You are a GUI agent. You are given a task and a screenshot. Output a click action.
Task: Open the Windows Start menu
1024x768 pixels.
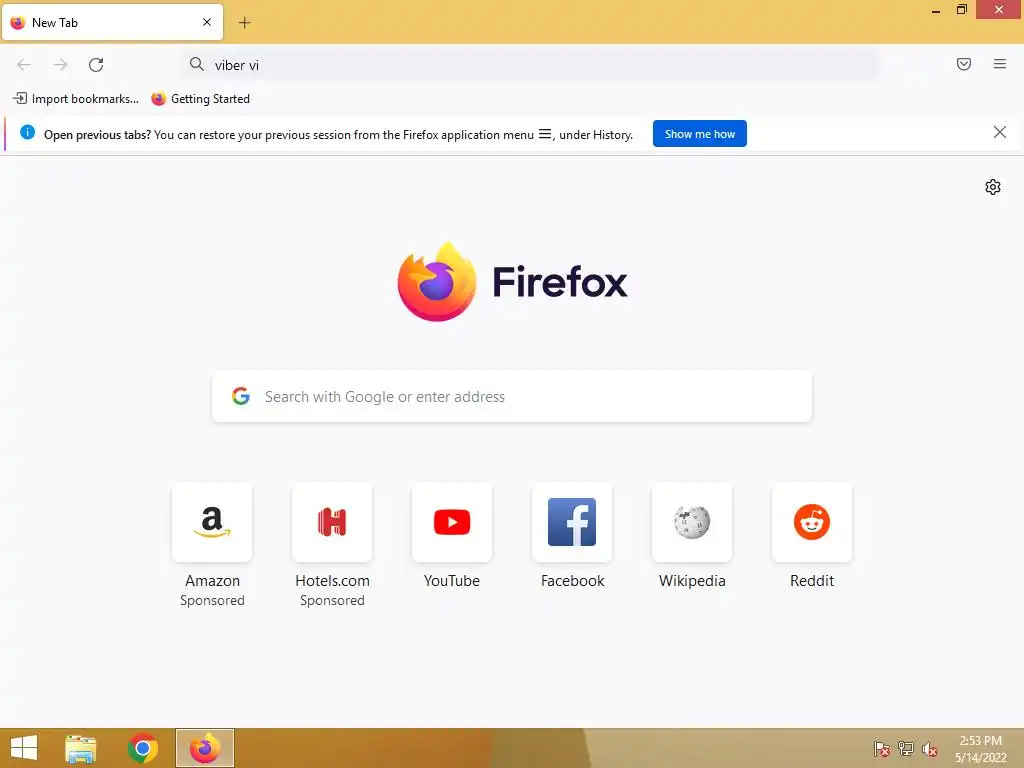[24, 748]
